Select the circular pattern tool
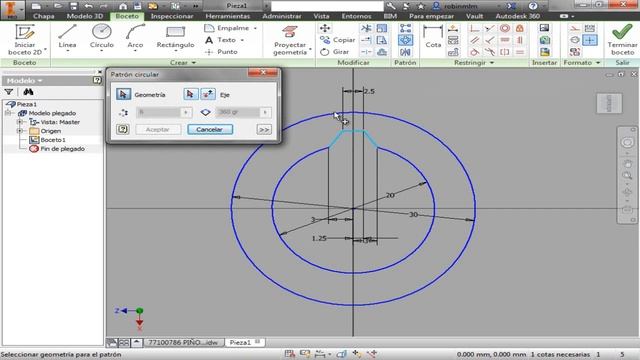The image size is (640, 360). point(405,40)
